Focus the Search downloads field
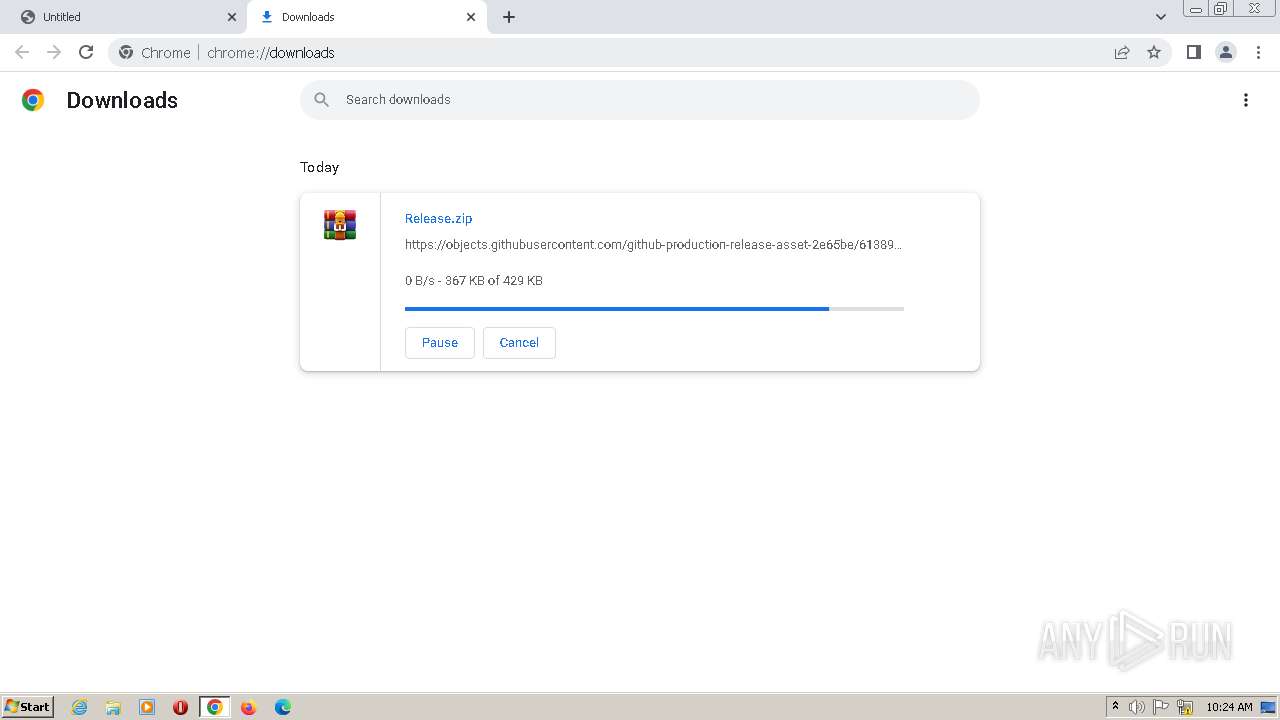 click(640, 100)
